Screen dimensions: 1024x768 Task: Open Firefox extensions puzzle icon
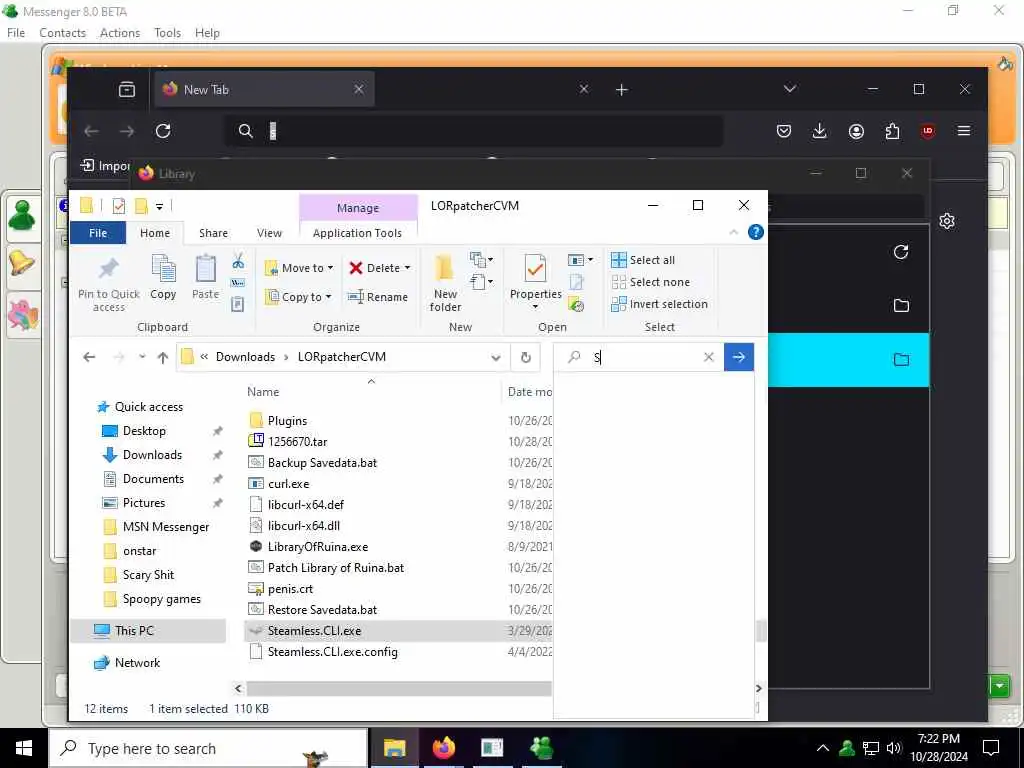[x=892, y=131]
